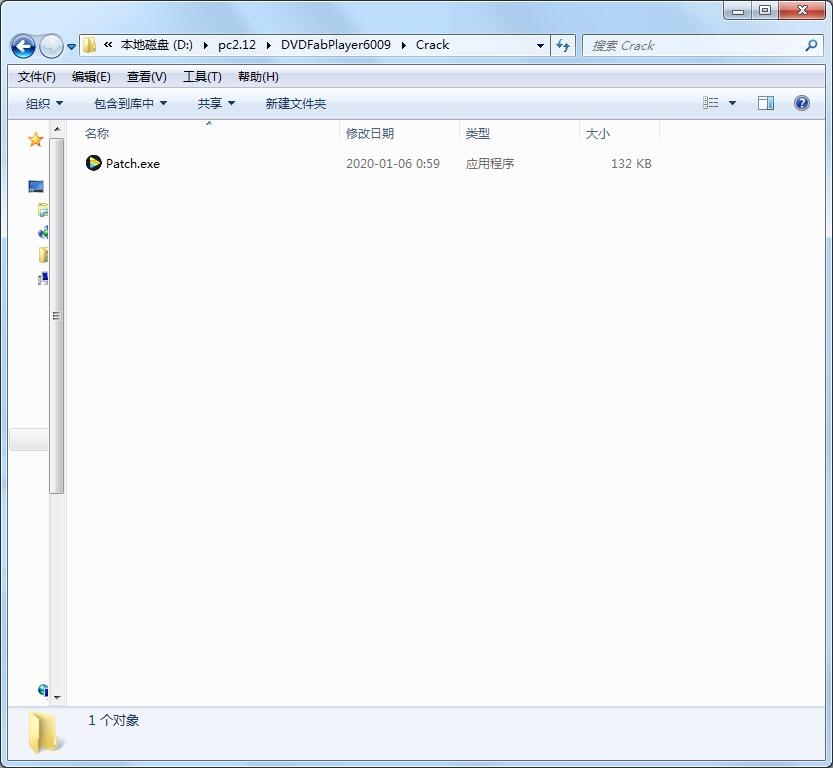Toggle the preview pane button

pyautogui.click(x=766, y=103)
